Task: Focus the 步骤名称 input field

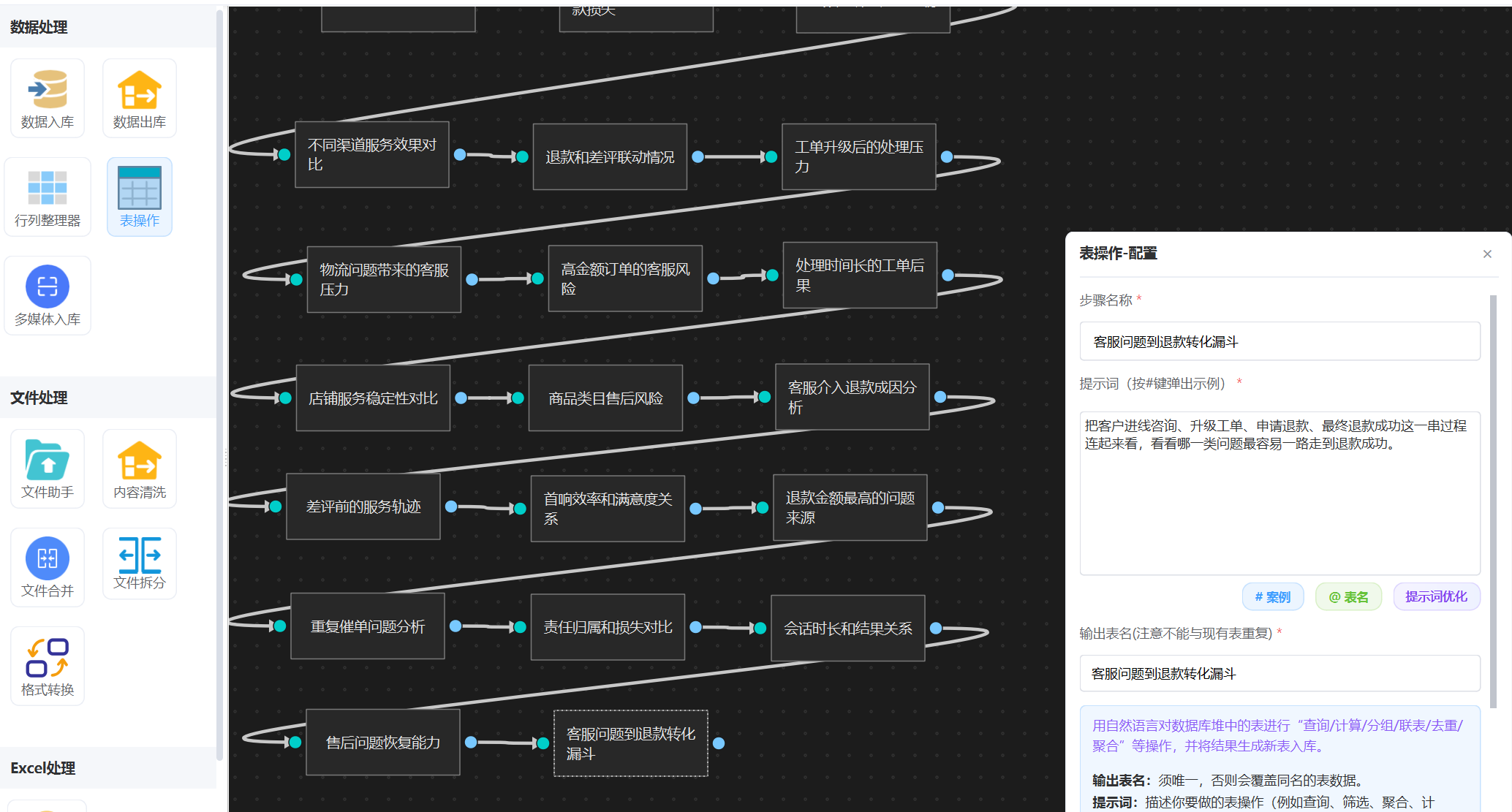Action: (x=1279, y=341)
